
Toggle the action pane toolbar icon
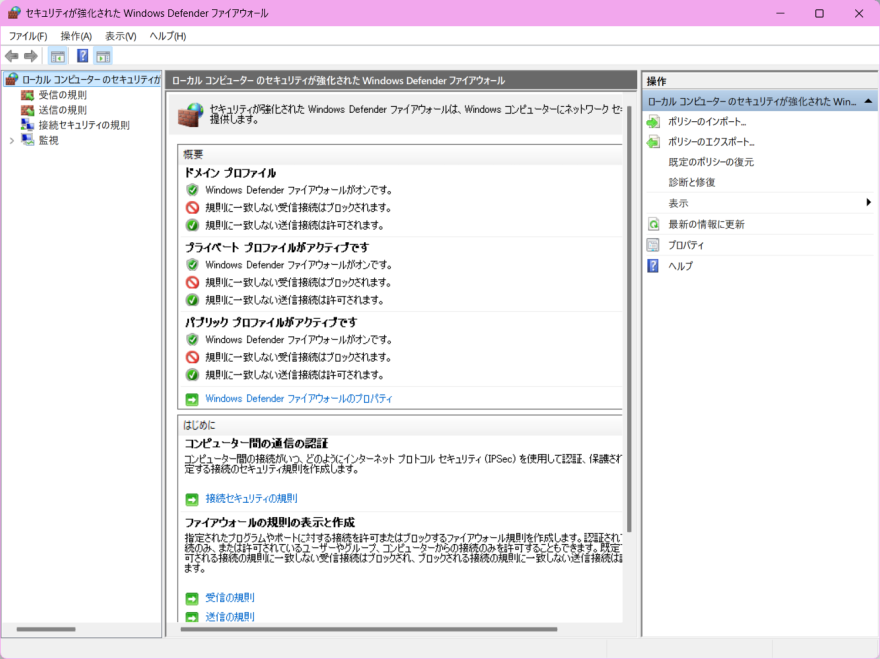coord(103,56)
